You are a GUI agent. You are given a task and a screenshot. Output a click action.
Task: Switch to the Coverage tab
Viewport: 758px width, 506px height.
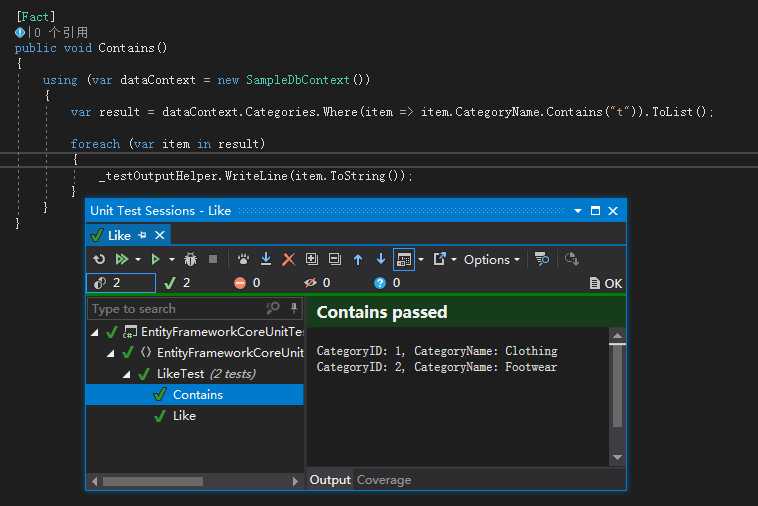pyautogui.click(x=384, y=480)
